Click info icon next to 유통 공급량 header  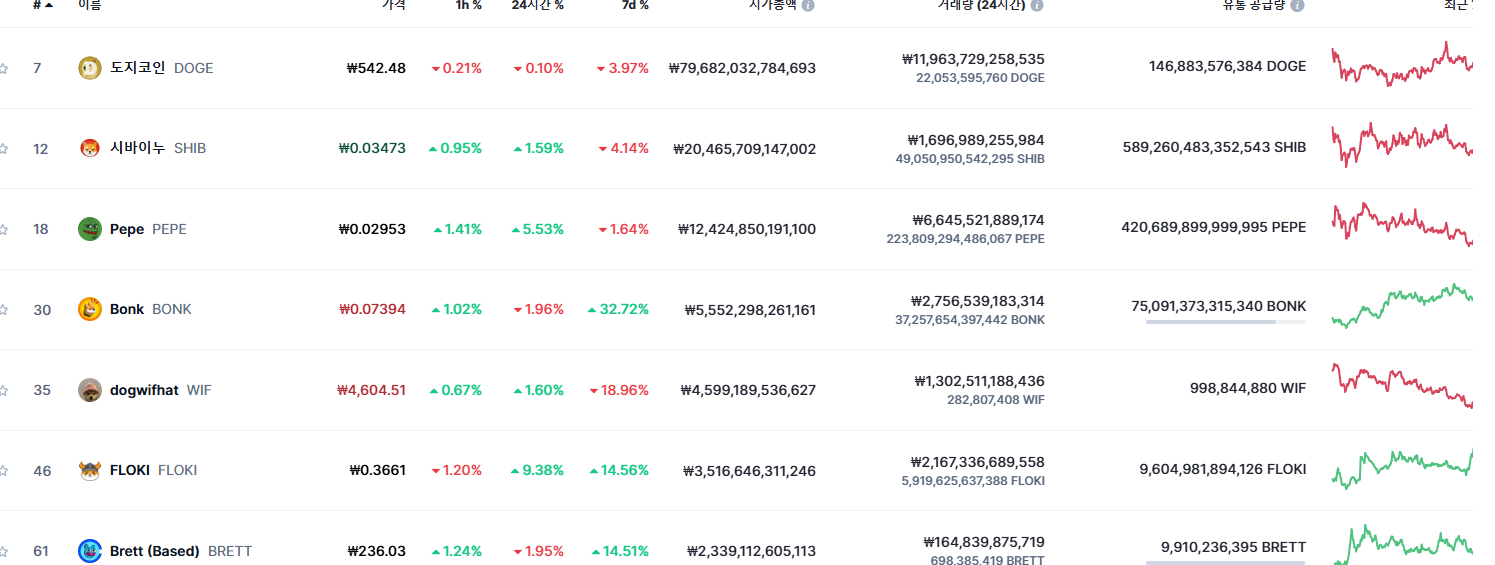pos(1297,5)
